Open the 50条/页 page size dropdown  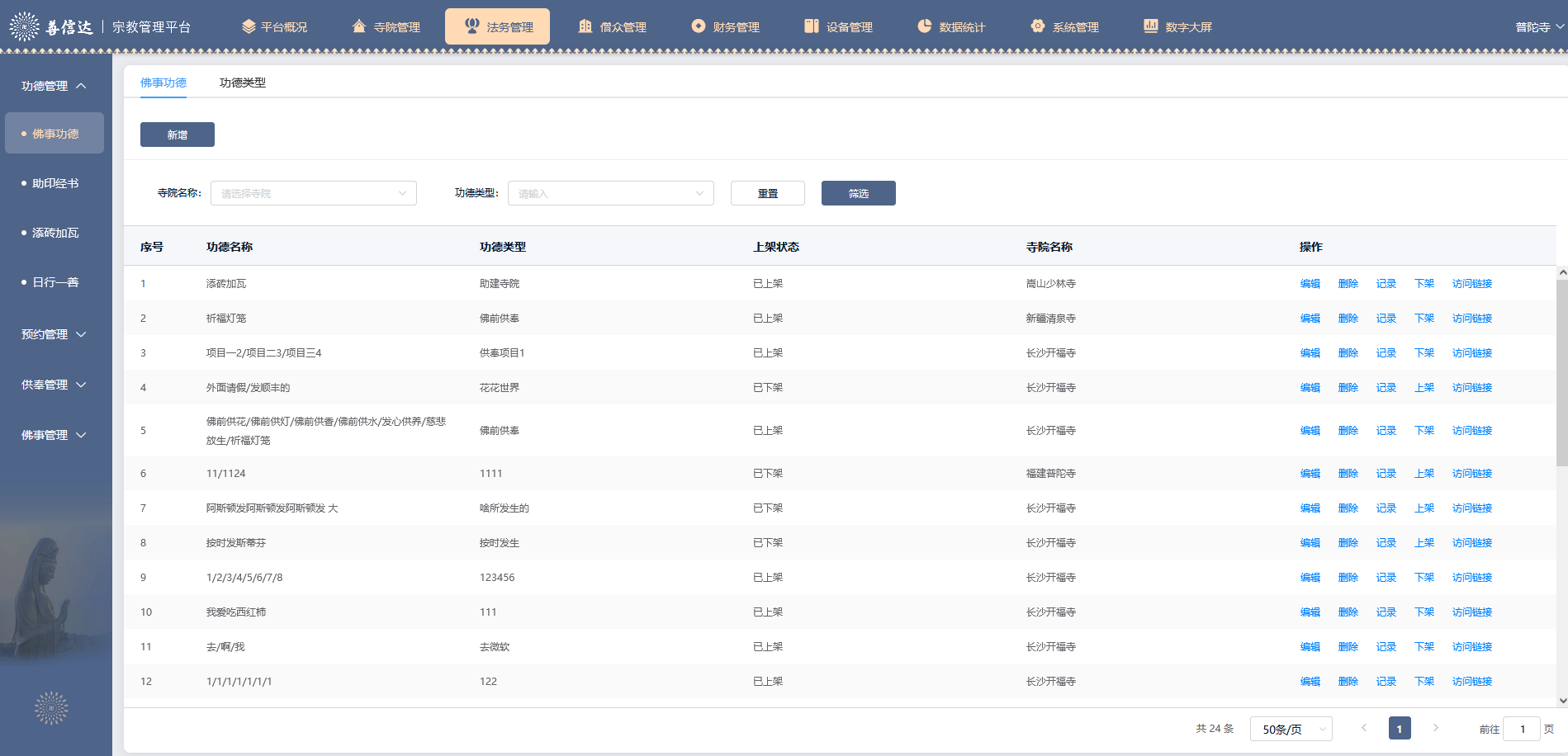[1291, 729]
